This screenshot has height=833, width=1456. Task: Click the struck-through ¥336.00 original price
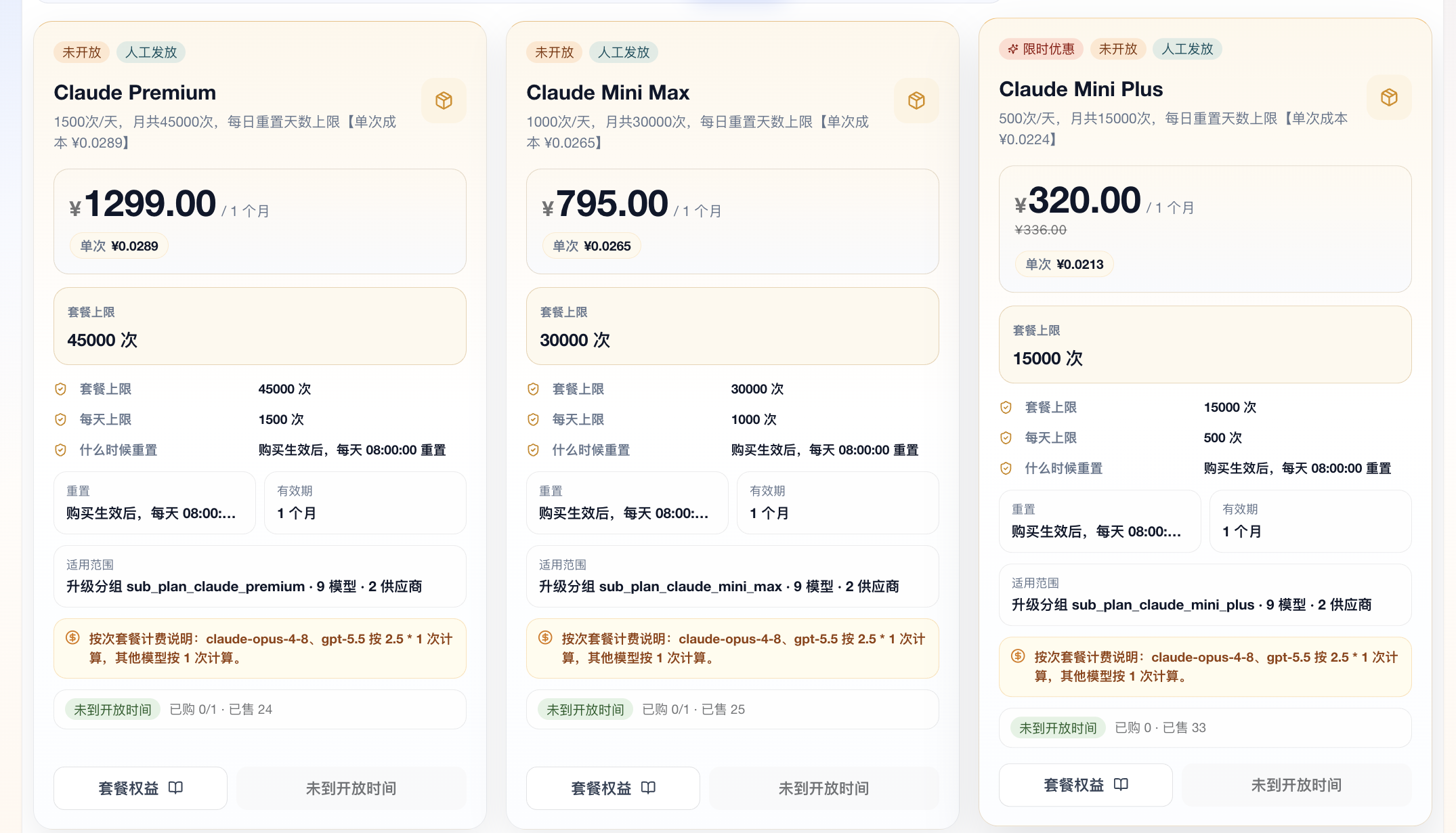pos(1041,230)
